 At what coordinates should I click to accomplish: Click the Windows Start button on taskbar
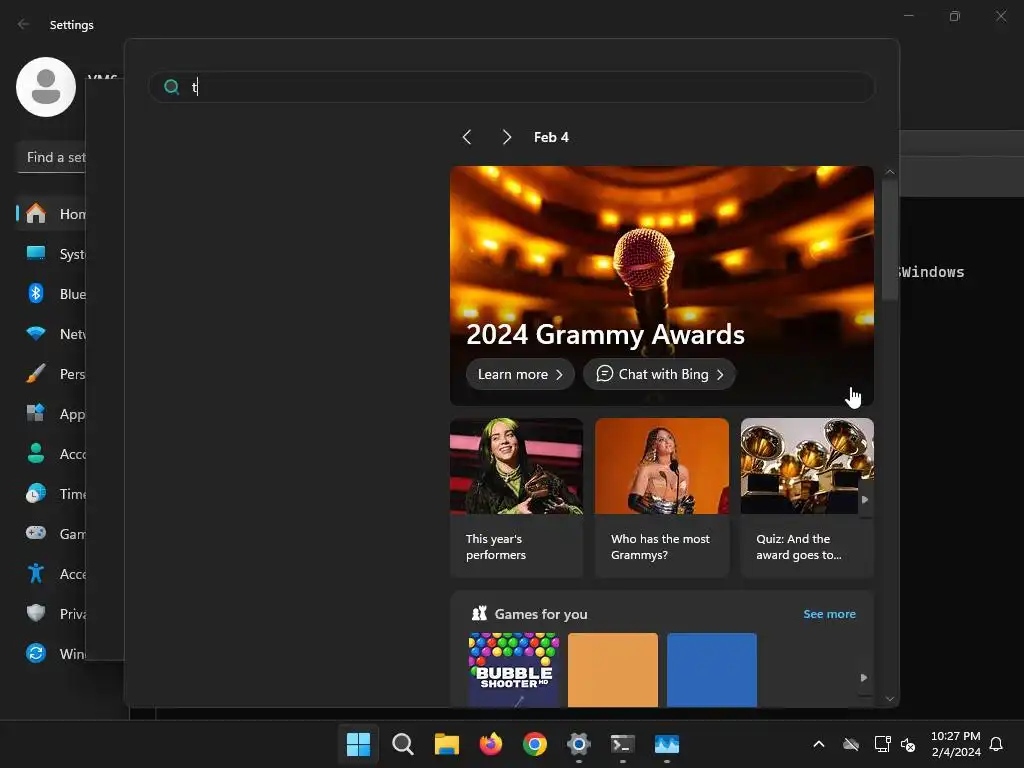click(x=358, y=744)
